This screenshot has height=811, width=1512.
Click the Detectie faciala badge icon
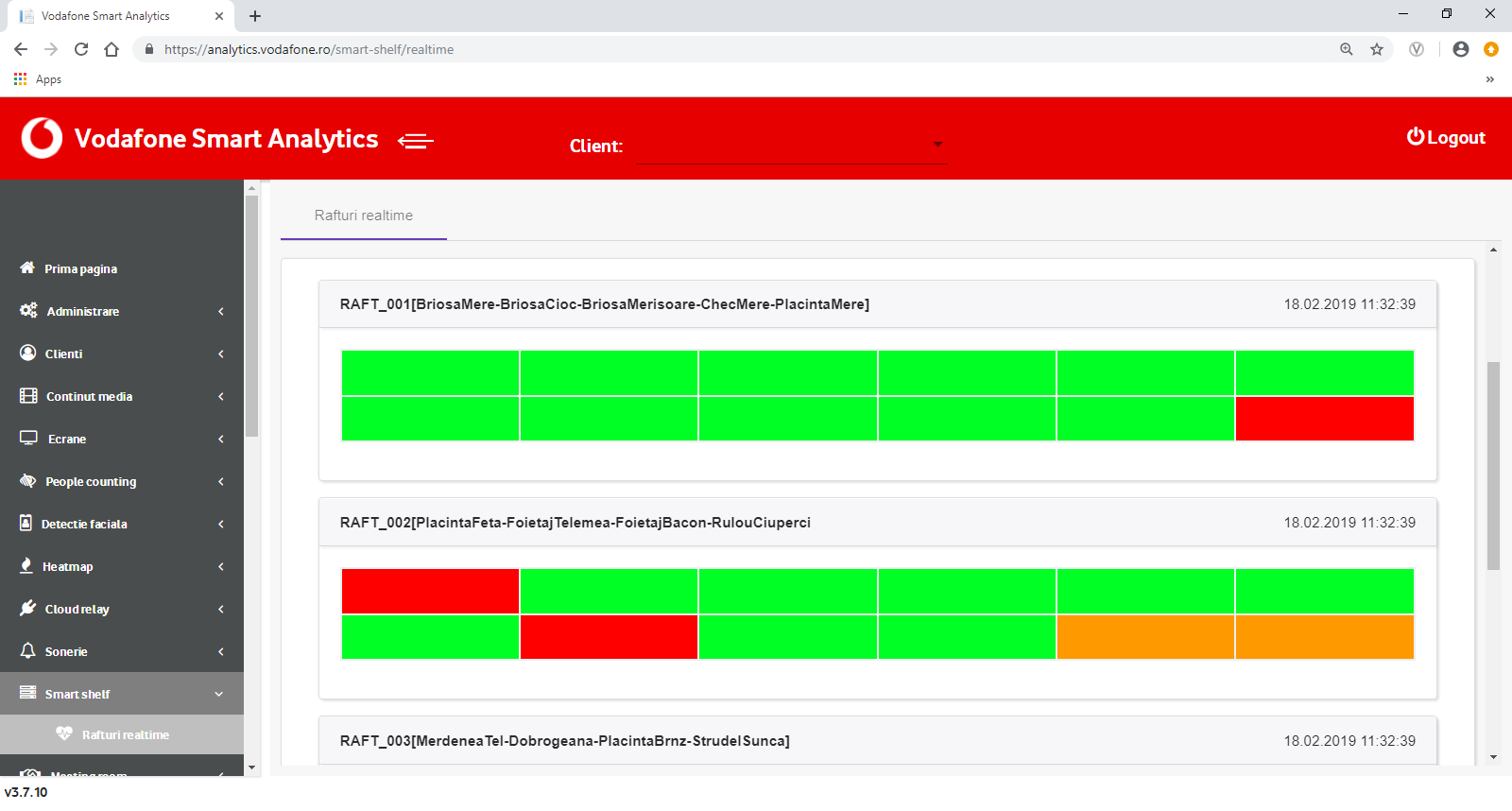click(x=26, y=523)
